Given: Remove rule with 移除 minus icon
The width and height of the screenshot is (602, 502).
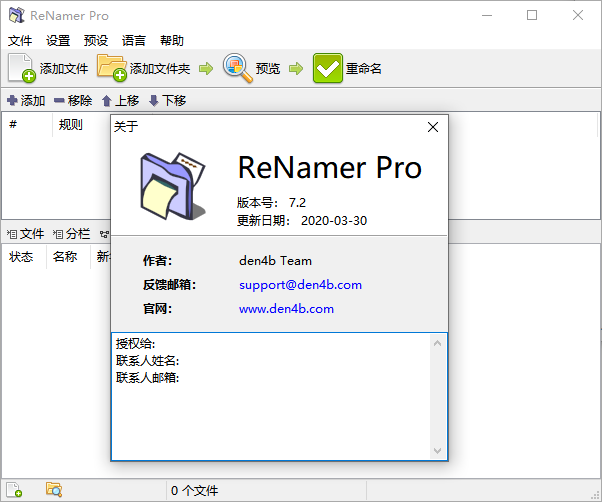Looking at the screenshot, I should pos(59,101).
